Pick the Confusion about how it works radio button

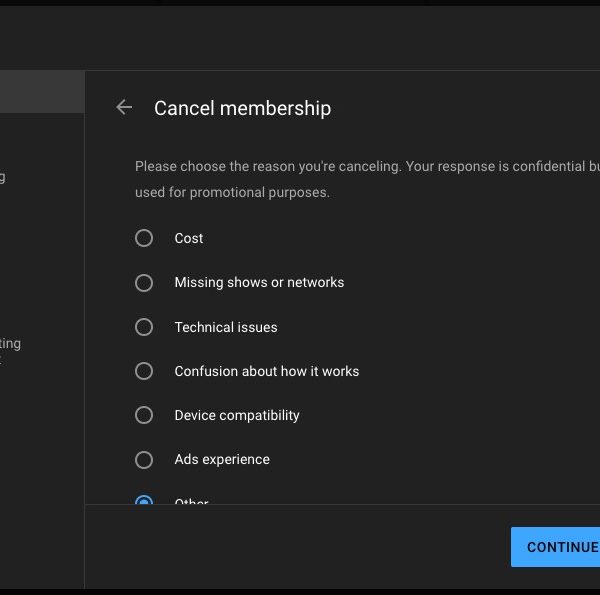click(144, 371)
